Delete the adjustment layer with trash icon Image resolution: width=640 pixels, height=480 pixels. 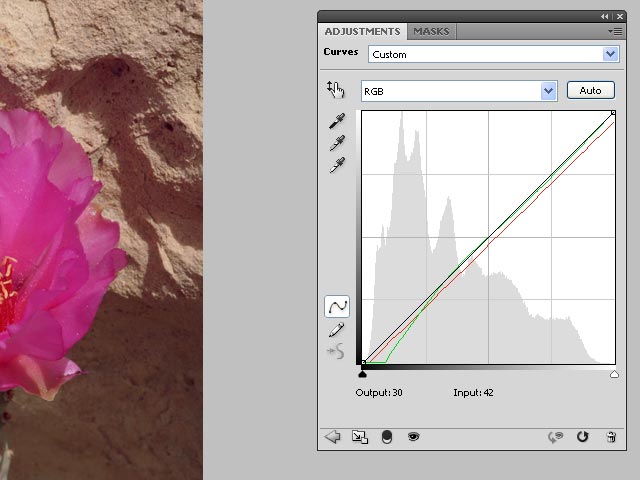pyautogui.click(x=610, y=437)
